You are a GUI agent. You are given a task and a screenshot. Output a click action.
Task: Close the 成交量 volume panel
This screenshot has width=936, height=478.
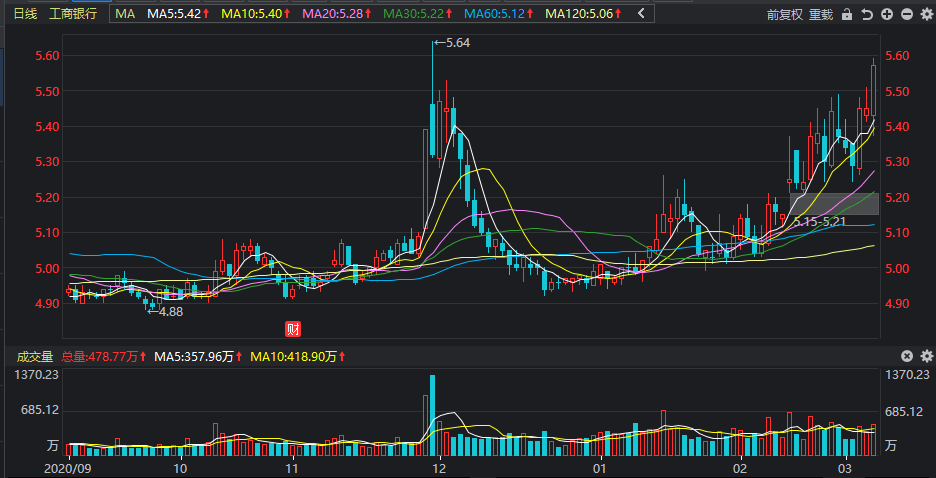tap(906, 356)
